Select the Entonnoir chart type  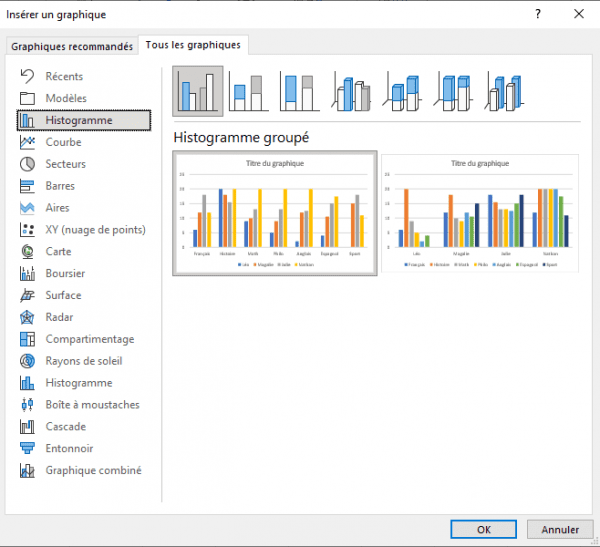(84, 448)
